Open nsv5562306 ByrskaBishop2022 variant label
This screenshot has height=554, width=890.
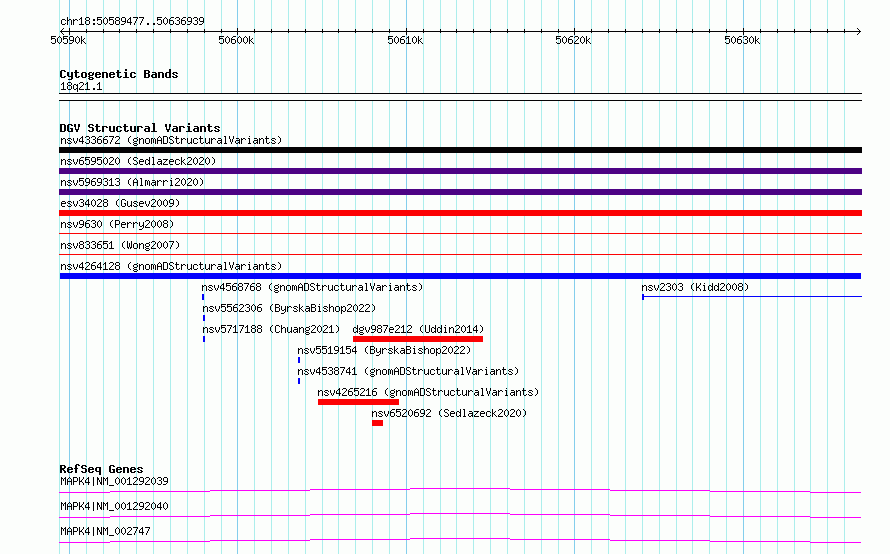coord(289,308)
